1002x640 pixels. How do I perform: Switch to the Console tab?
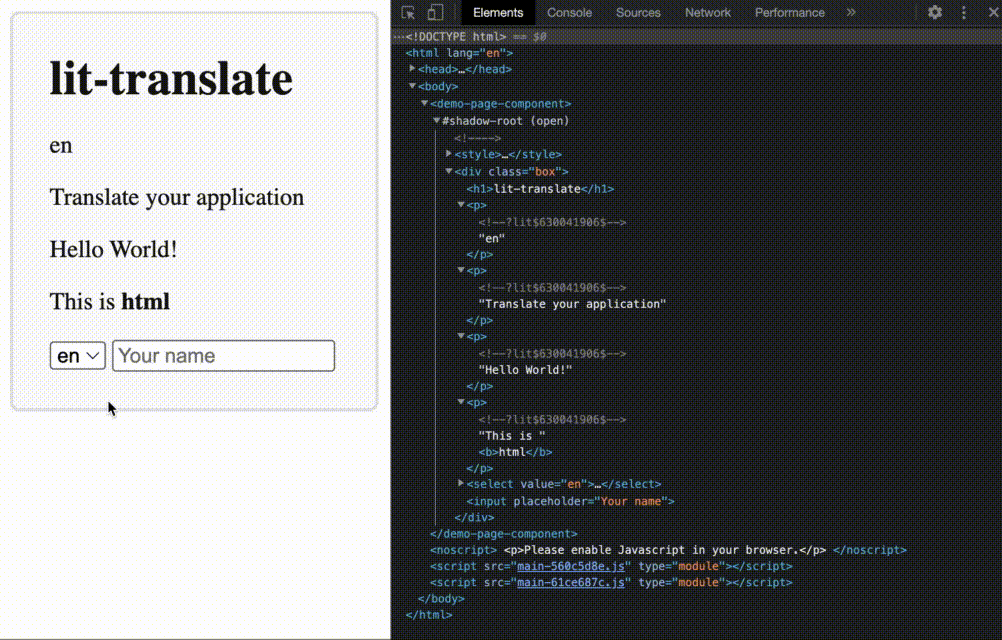pyautogui.click(x=569, y=13)
